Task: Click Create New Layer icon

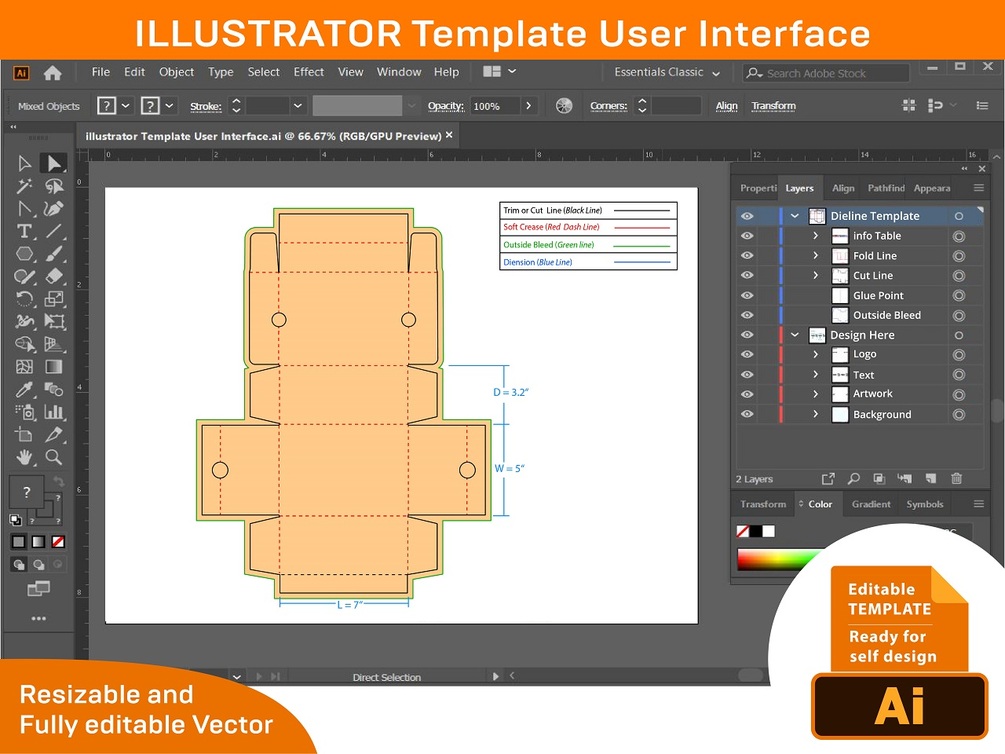Action: (931, 478)
